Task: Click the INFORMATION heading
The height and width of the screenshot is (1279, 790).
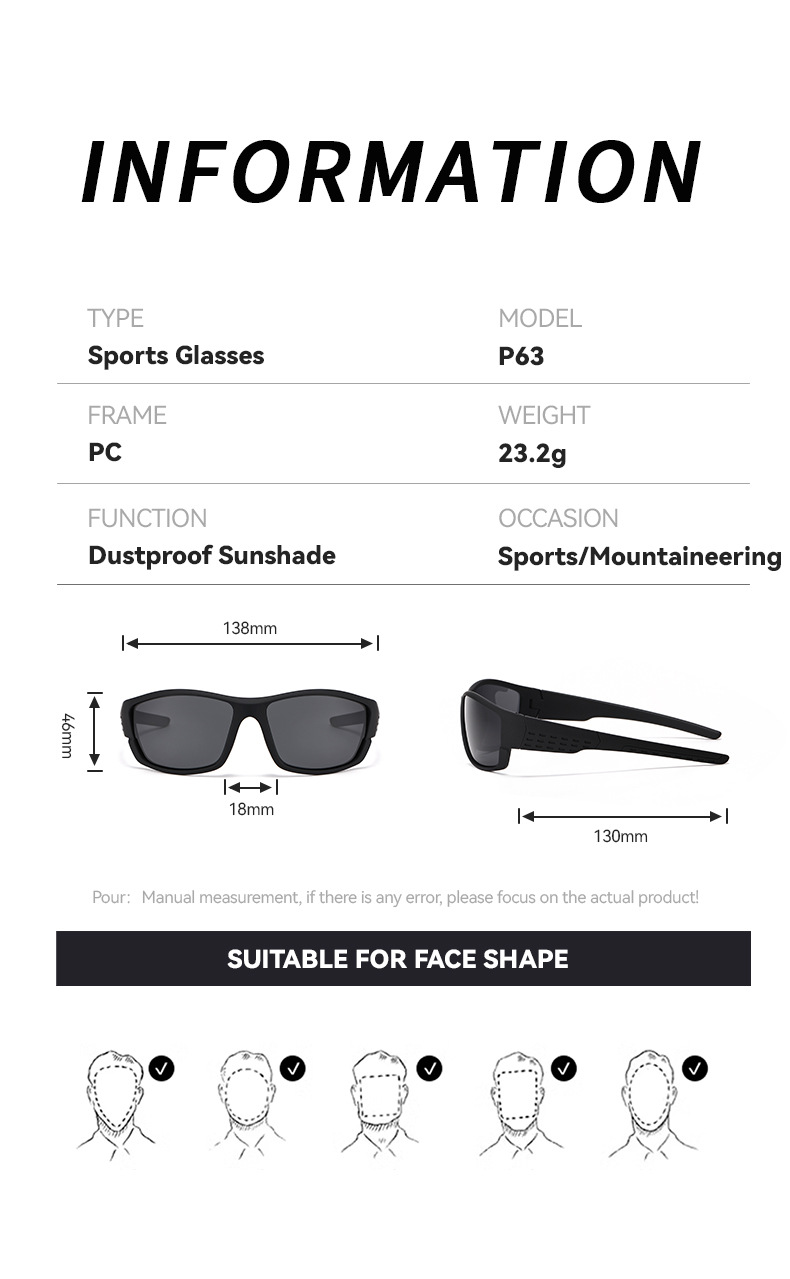Action: pos(392,172)
